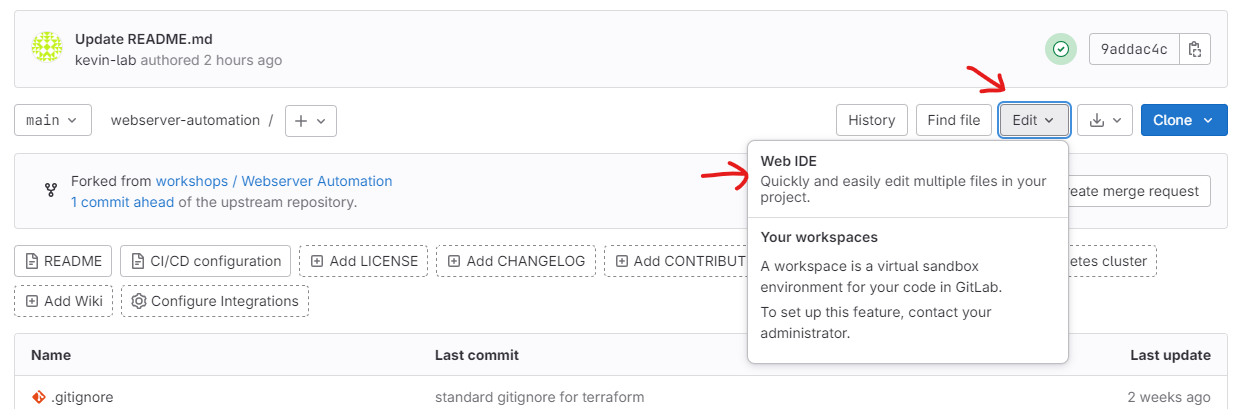Open the History button
The image size is (1234, 409).
872,120
